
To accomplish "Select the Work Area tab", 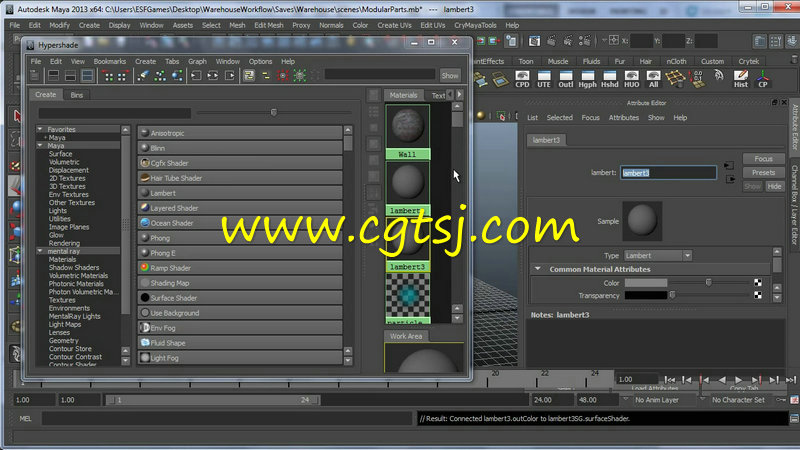I will [x=406, y=336].
